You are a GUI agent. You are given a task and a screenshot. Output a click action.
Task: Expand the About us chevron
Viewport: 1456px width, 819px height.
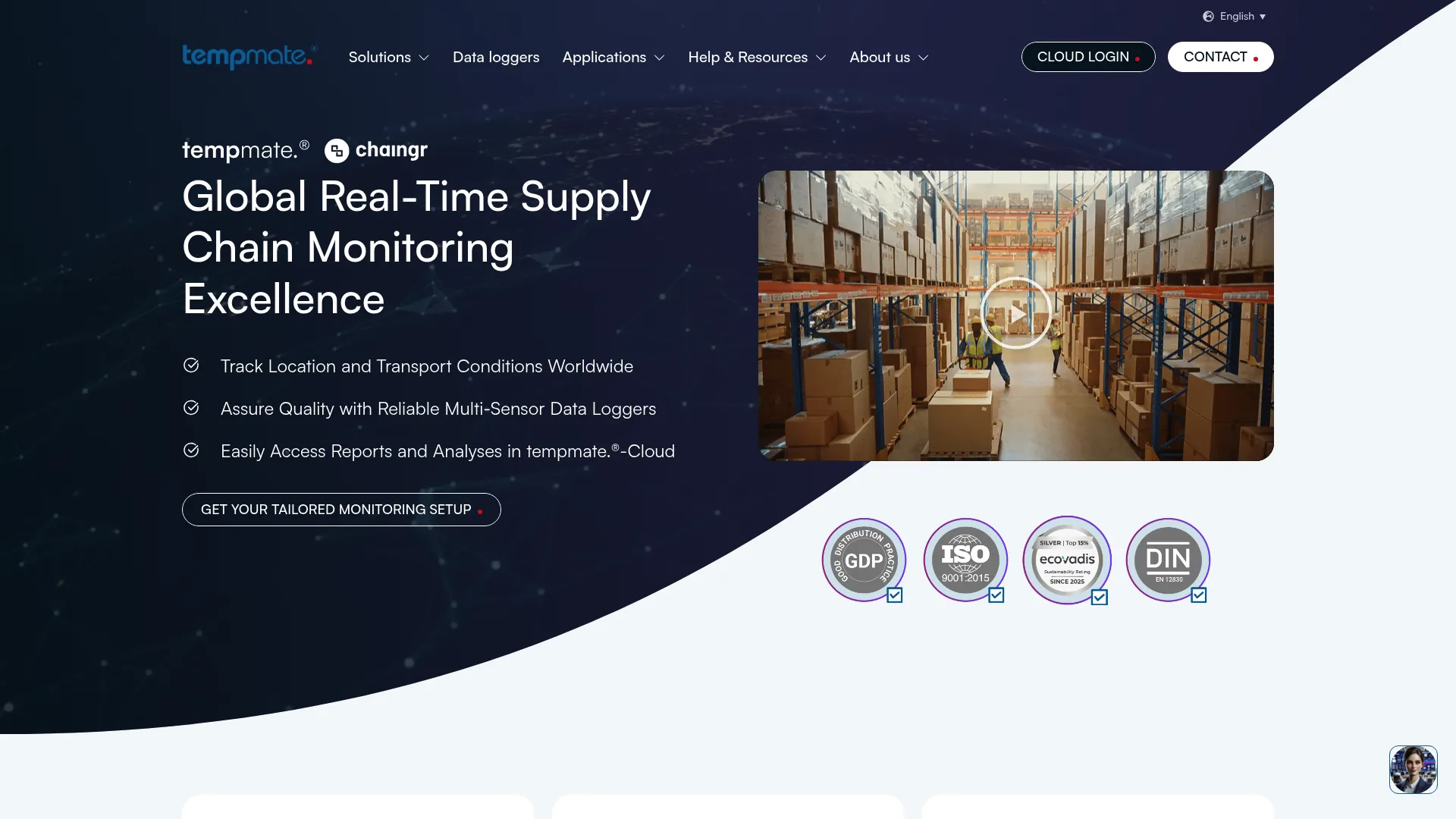point(923,58)
